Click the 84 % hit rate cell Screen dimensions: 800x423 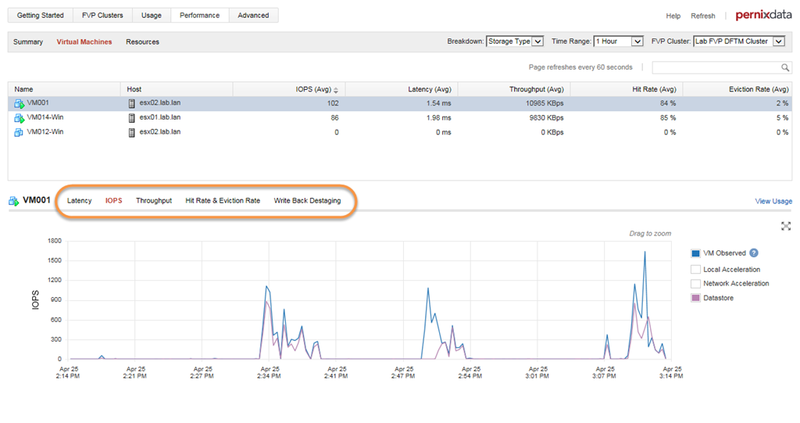tap(626, 104)
